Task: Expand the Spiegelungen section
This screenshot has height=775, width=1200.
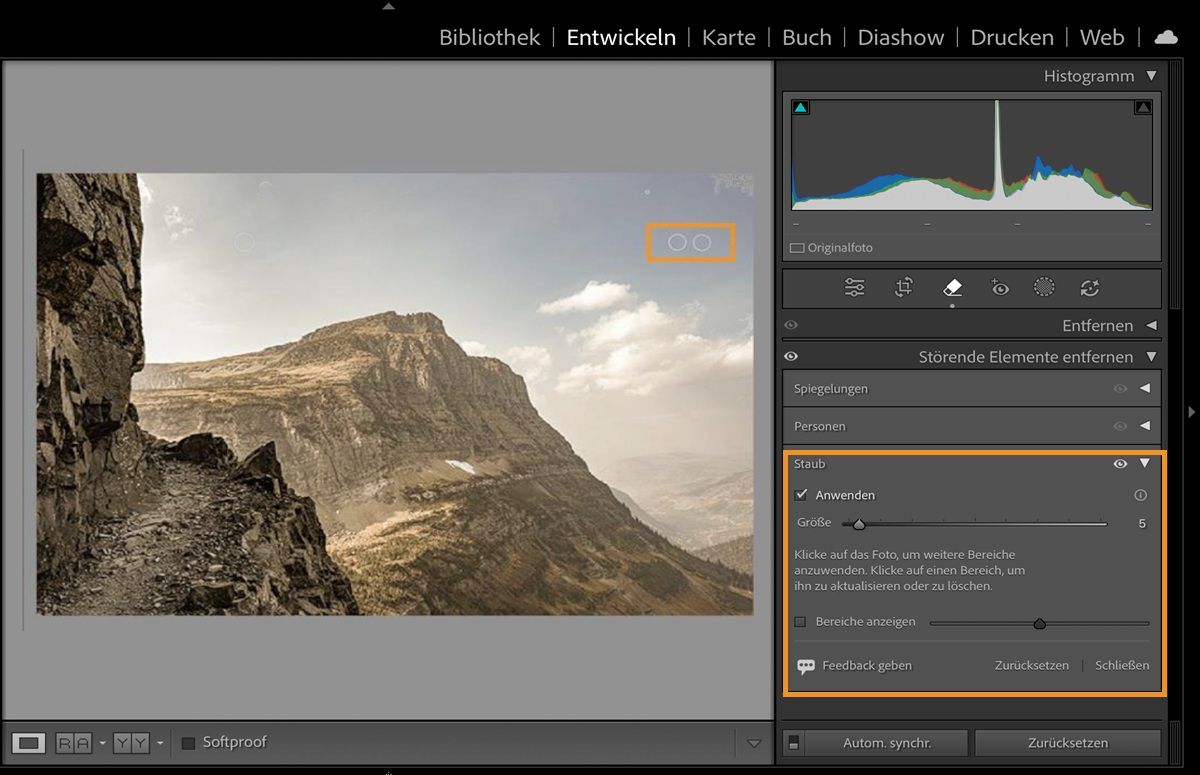Action: coord(1145,388)
